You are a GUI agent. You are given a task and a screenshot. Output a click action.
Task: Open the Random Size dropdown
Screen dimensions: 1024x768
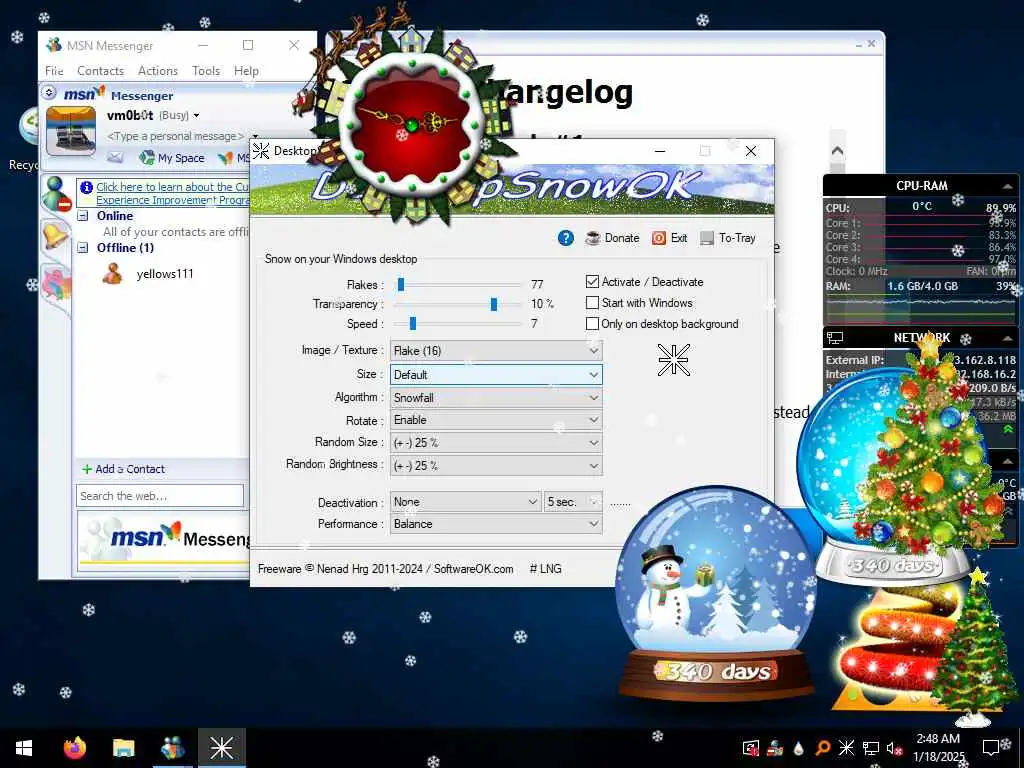[x=496, y=443]
